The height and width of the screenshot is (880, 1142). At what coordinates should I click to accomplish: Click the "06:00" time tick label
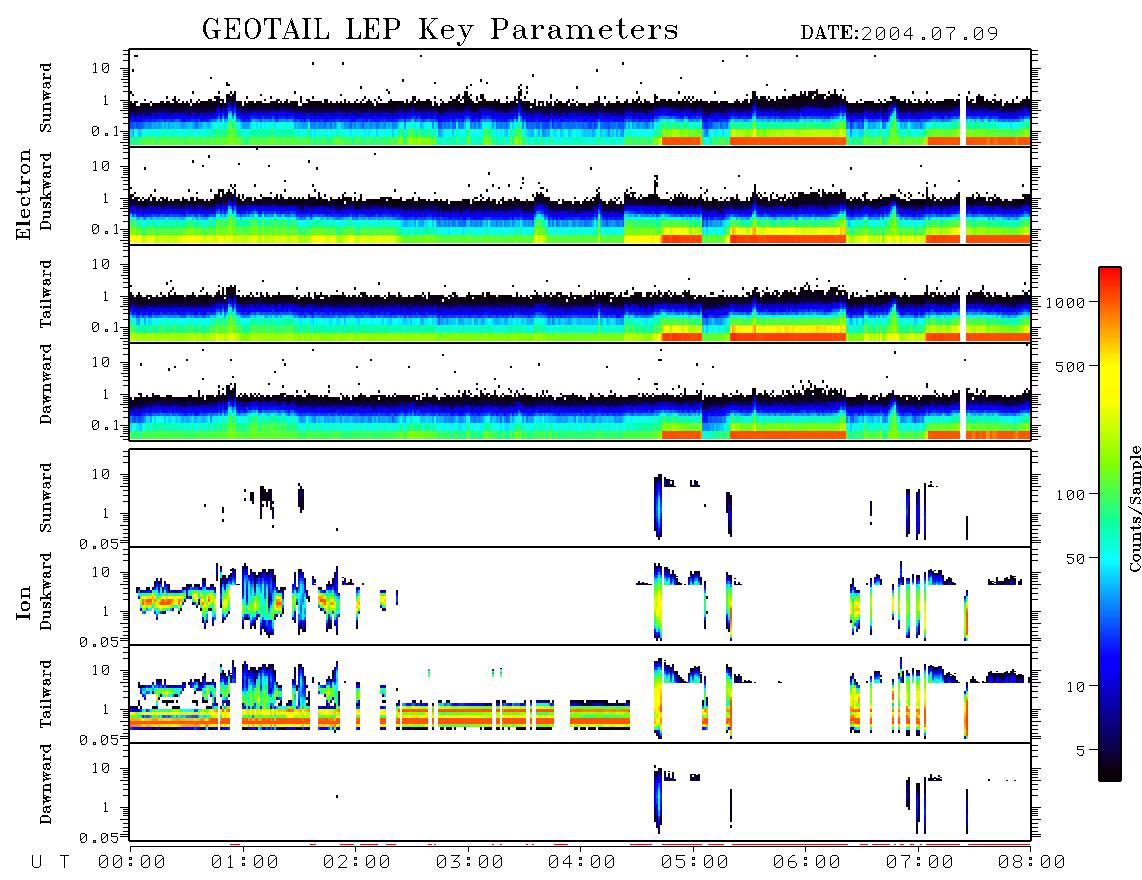pos(807,863)
